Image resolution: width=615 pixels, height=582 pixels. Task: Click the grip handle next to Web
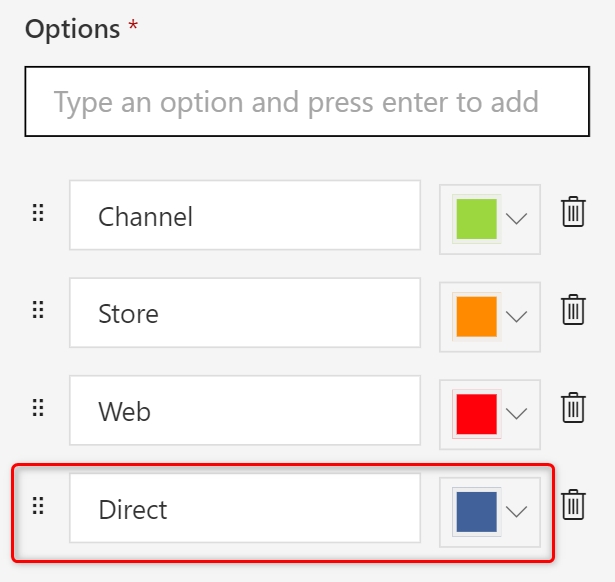tap(38, 407)
